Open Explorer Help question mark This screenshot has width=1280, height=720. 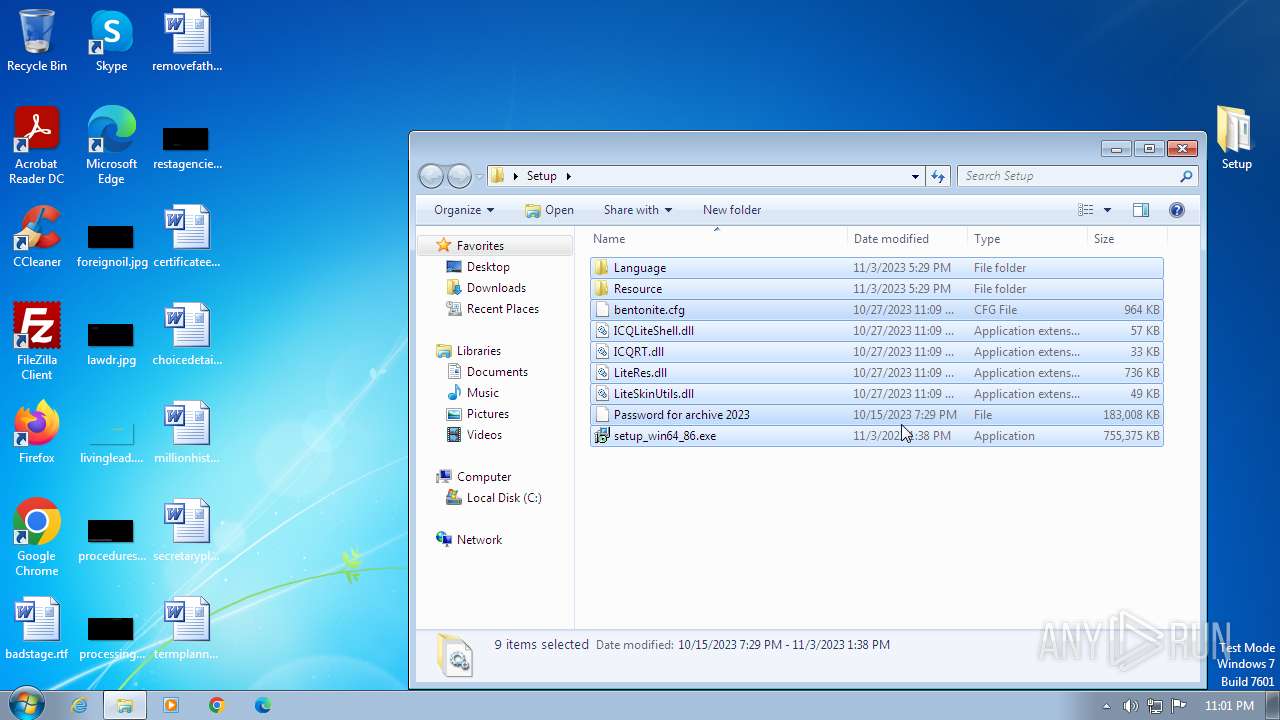pos(1177,210)
